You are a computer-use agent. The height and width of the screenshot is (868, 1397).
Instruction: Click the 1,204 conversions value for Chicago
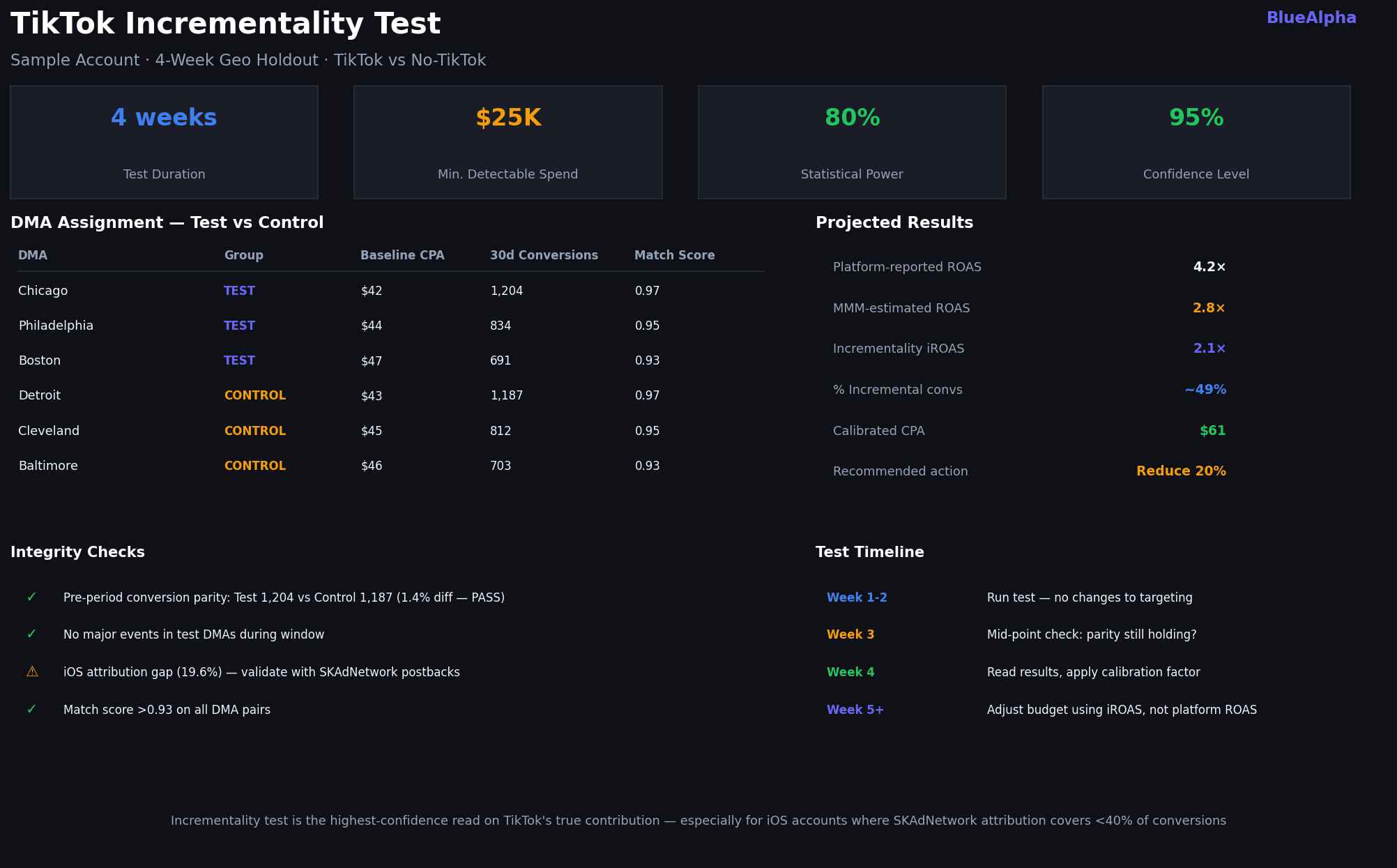507,291
